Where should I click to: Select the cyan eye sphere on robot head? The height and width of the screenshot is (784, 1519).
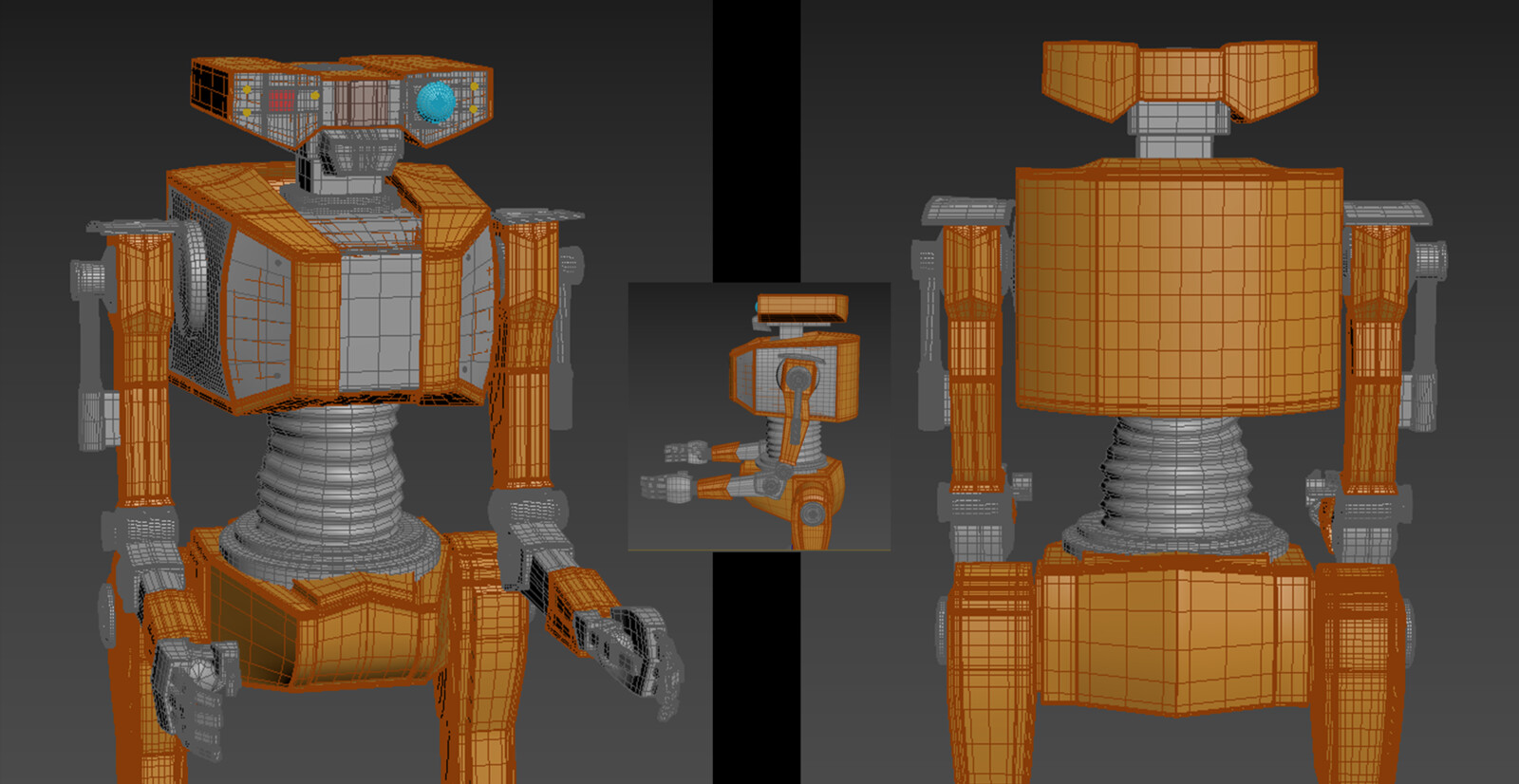click(436, 103)
